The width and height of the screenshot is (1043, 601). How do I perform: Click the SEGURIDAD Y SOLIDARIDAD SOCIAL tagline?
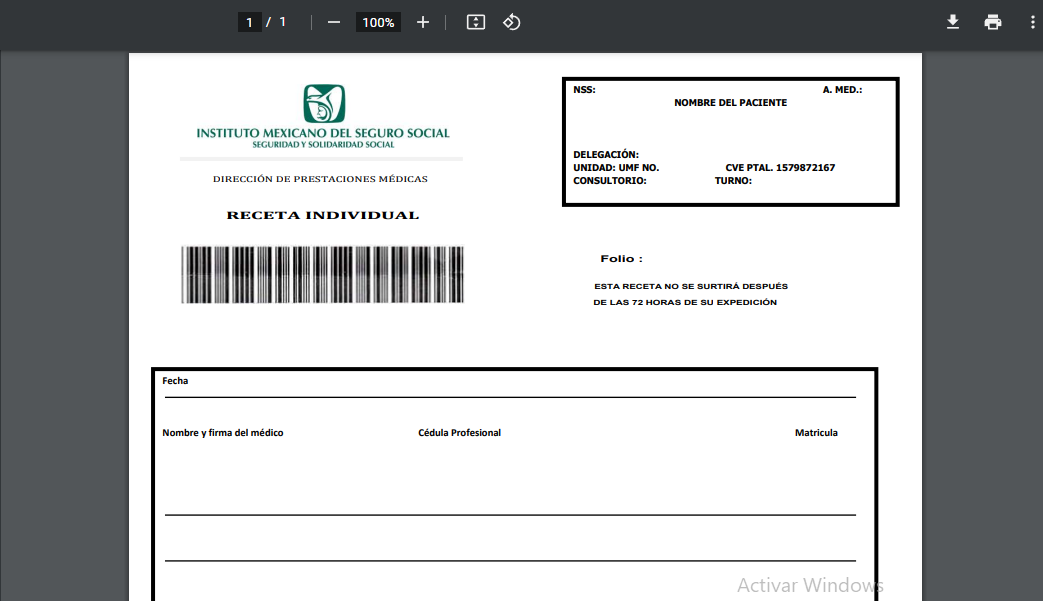point(323,144)
